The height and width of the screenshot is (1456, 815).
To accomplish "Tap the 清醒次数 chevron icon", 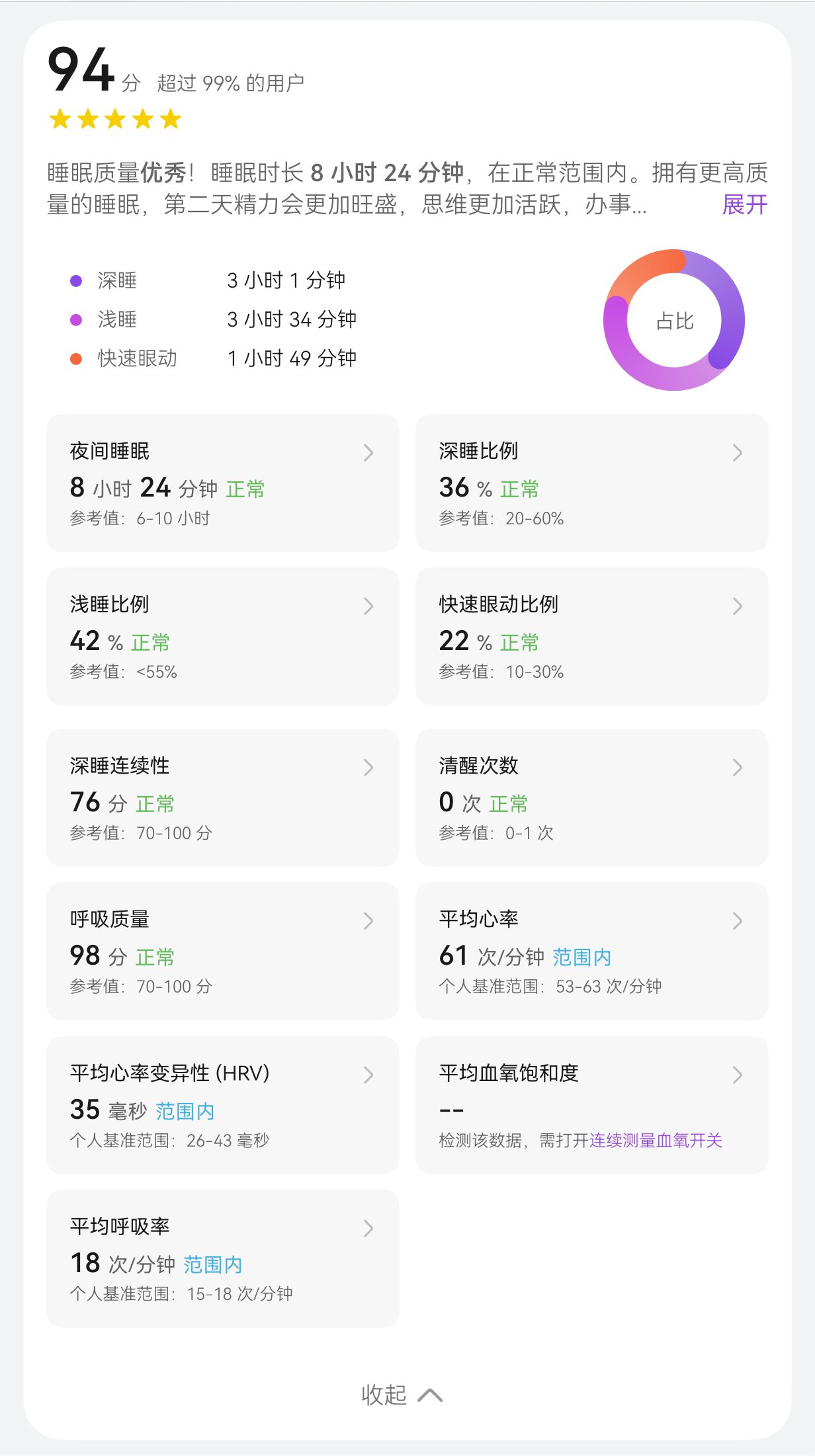I will pyautogui.click(x=738, y=768).
